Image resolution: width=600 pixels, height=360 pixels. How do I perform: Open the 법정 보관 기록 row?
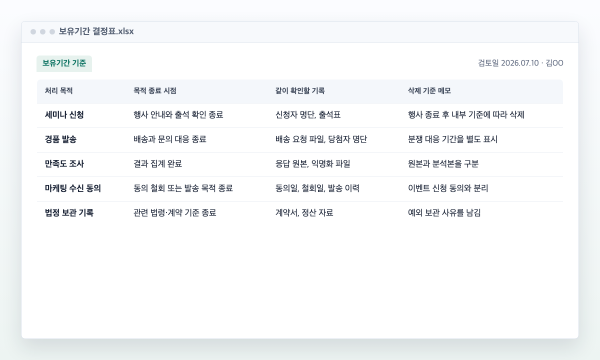300,213
